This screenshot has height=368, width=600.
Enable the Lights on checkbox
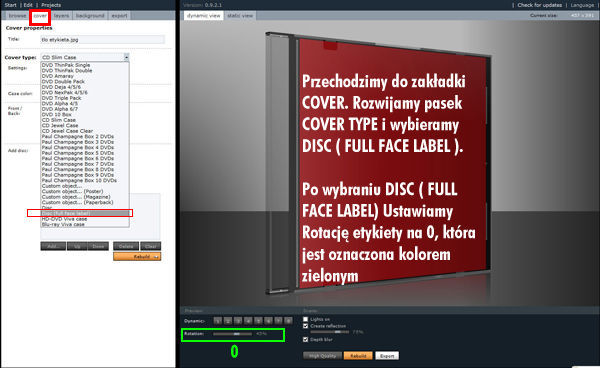pos(305,319)
